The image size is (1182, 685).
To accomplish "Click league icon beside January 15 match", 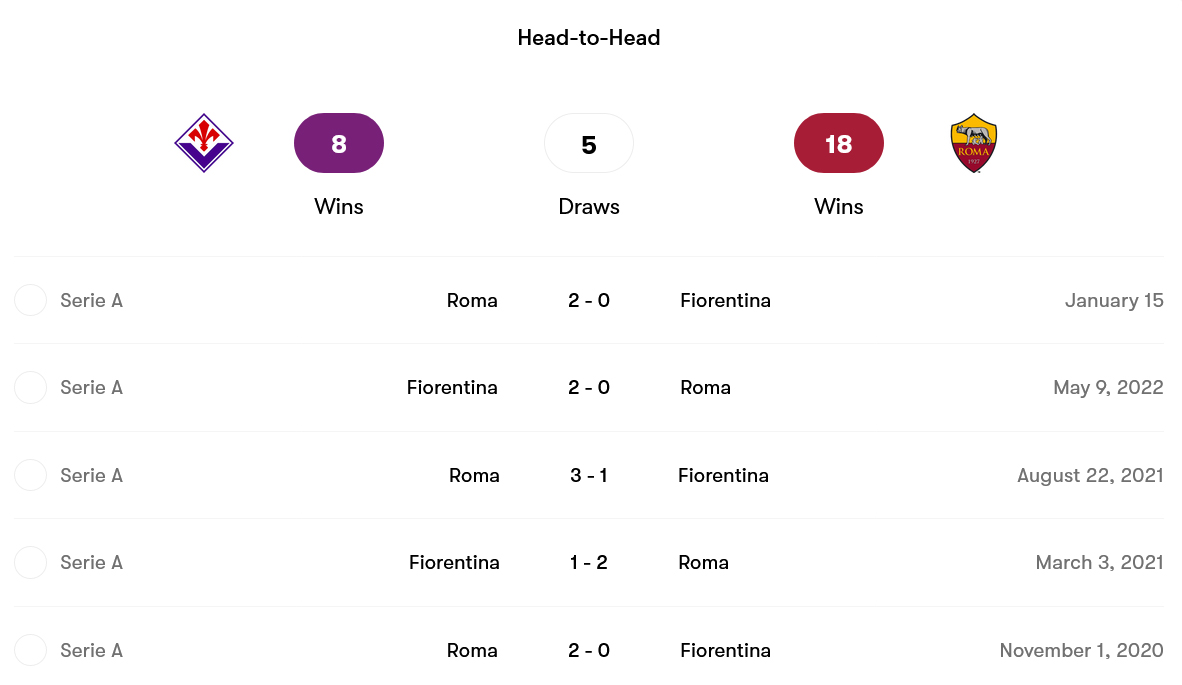I will 31,300.
